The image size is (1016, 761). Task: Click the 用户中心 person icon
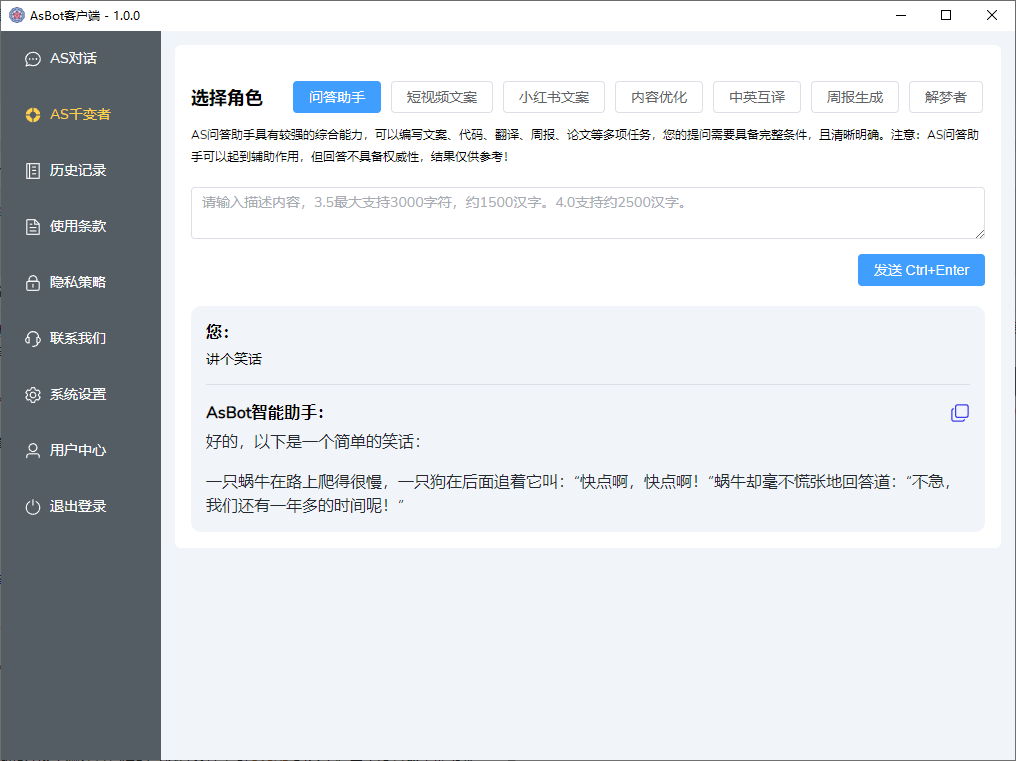(32, 451)
